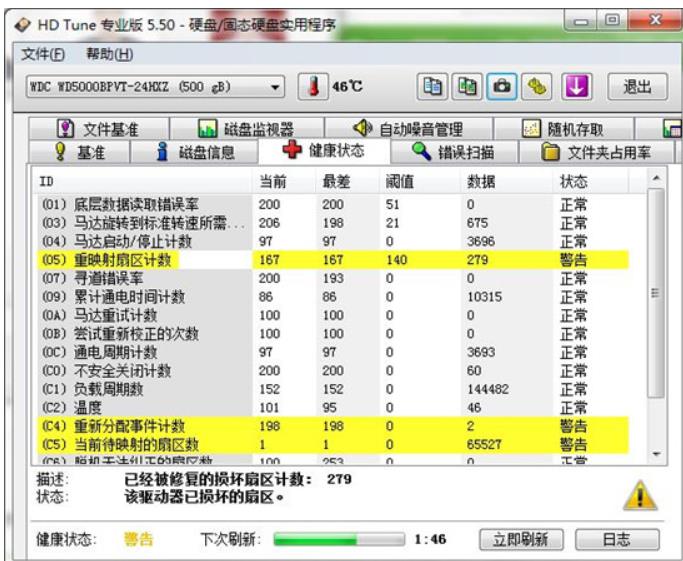Click status text 该驱动器已损坏的扇区
Screen dimensions: 683x561
[204, 497]
